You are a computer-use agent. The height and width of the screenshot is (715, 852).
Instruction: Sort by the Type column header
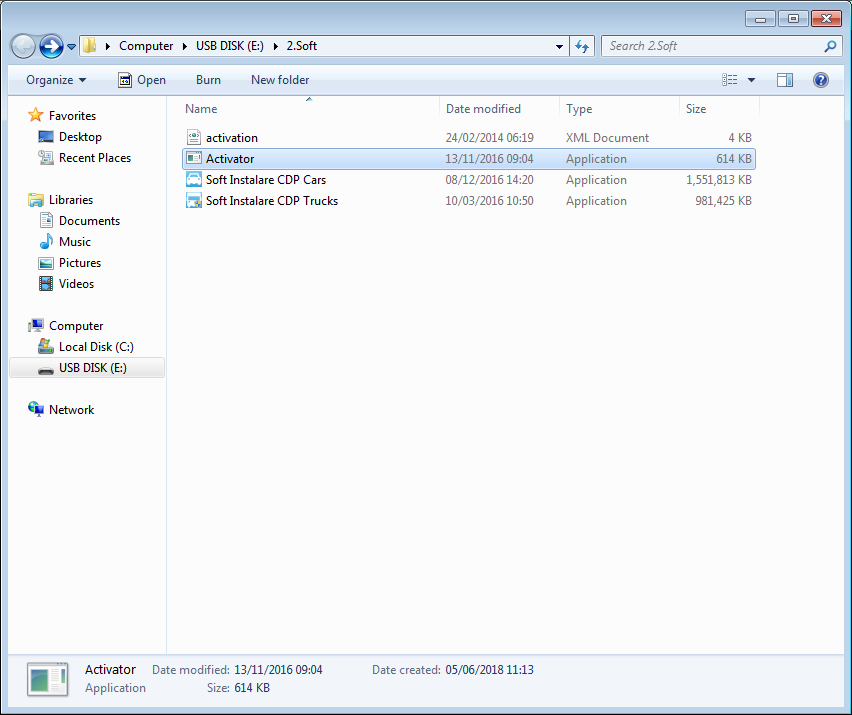click(619, 109)
